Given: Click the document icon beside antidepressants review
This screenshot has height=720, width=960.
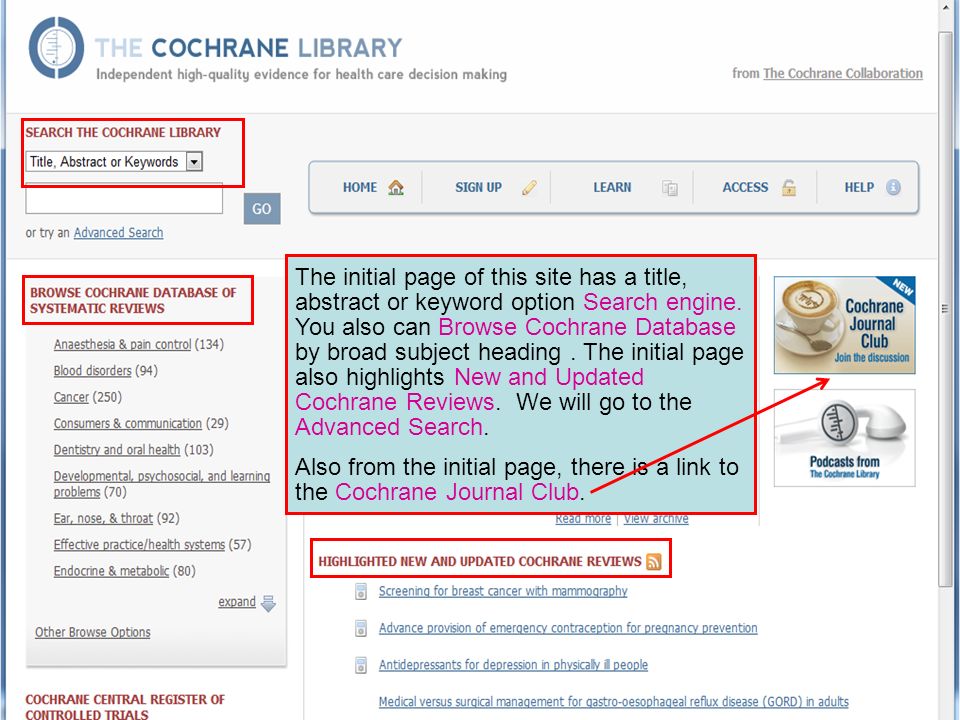Looking at the screenshot, I should click(x=361, y=665).
